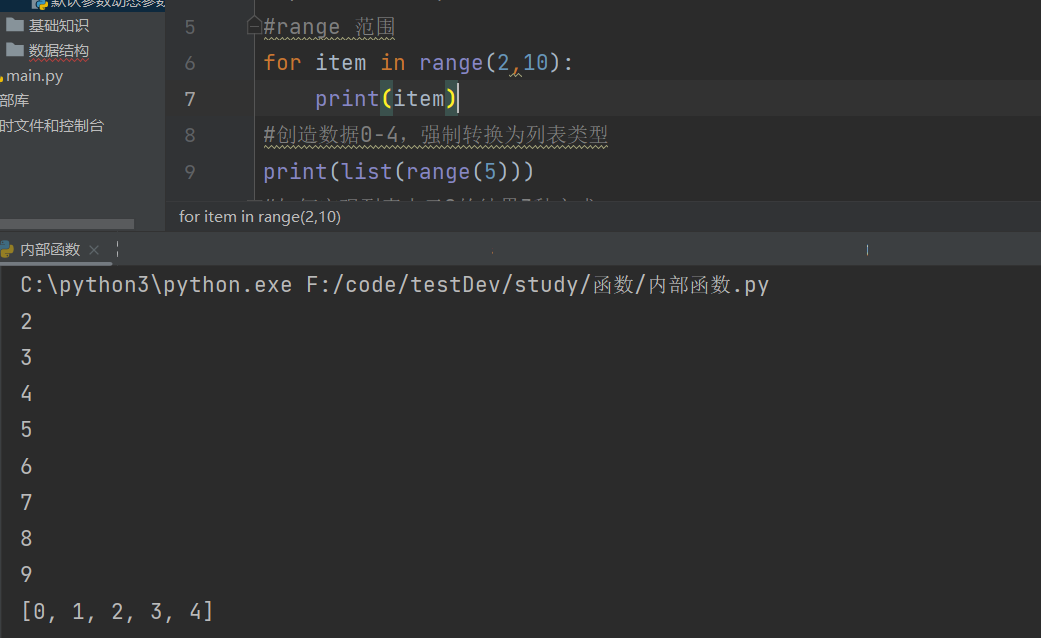This screenshot has height=638, width=1041.
Task: Select the 内部函数 run tab
Action: 50,250
